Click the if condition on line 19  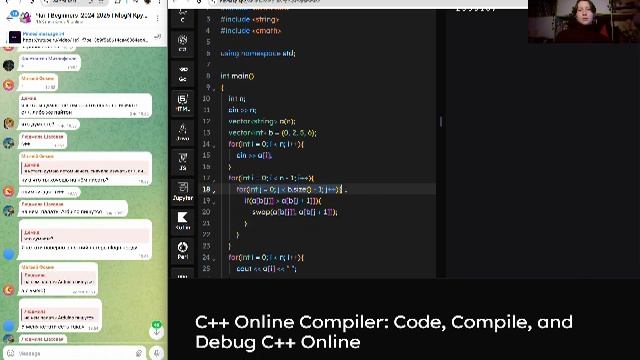tap(283, 201)
